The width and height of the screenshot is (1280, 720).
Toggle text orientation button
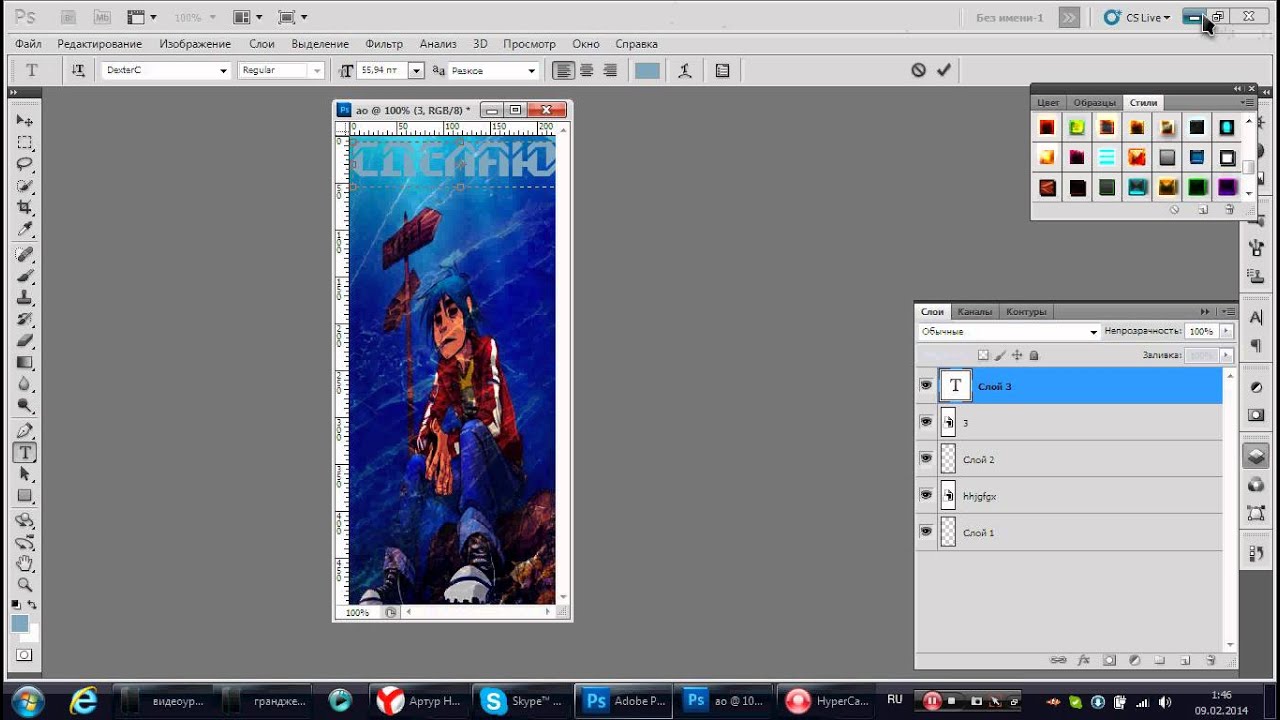click(x=78, y=70)
